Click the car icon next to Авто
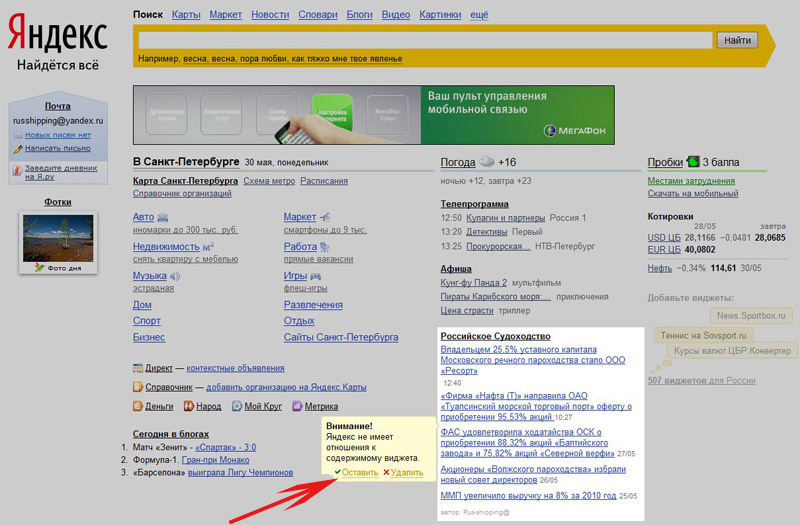This screenshot has height=525, width=800. pyautogui.click(x=163, y=217)
